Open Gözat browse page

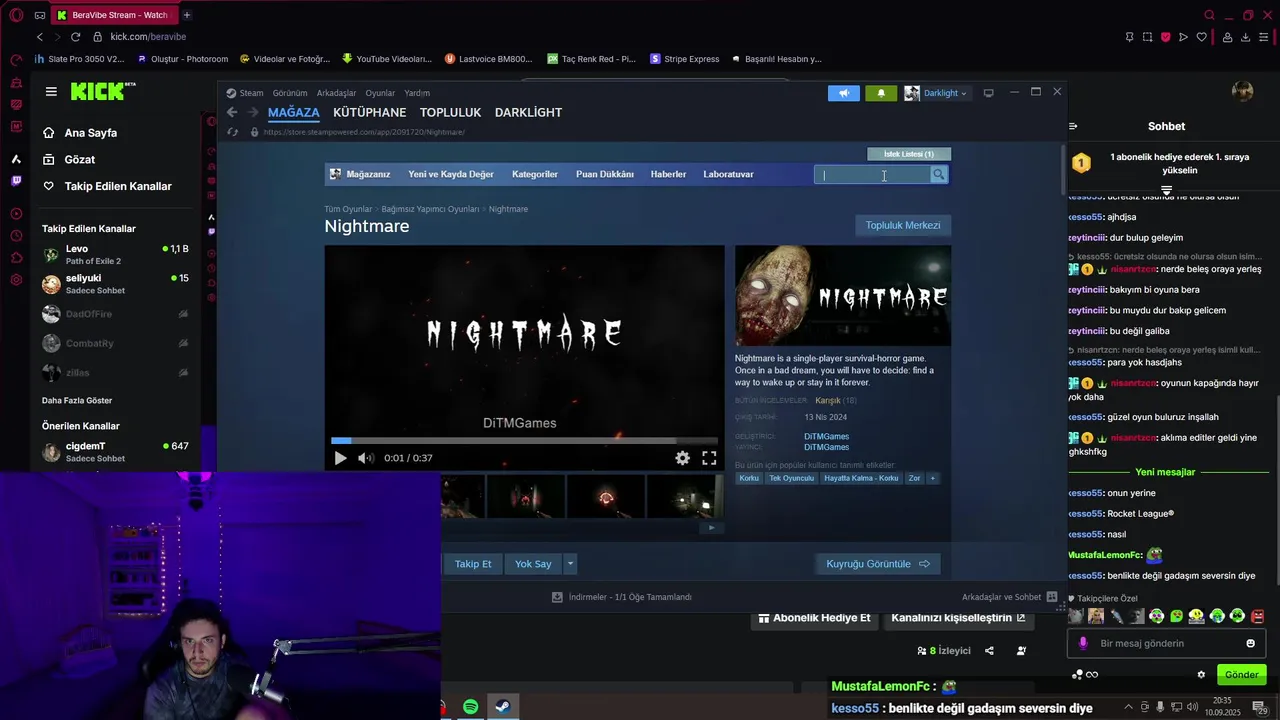[x=69, y=160]
